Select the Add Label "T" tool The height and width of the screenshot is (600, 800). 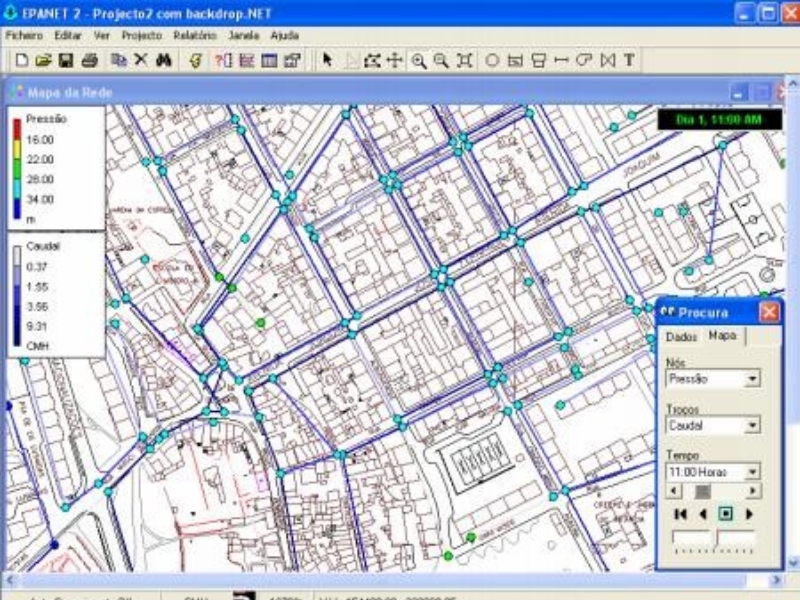[629, 60]
